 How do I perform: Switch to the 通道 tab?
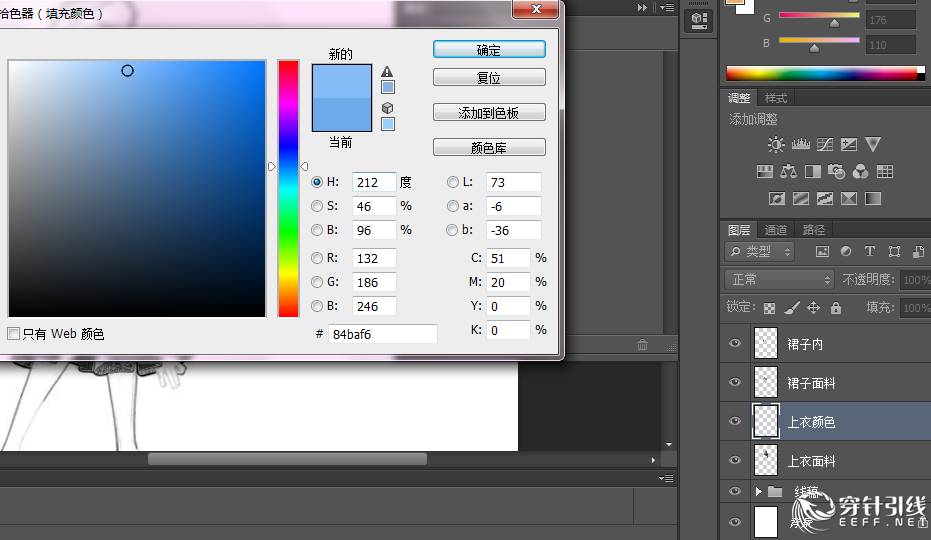click(x=776, y=230)
